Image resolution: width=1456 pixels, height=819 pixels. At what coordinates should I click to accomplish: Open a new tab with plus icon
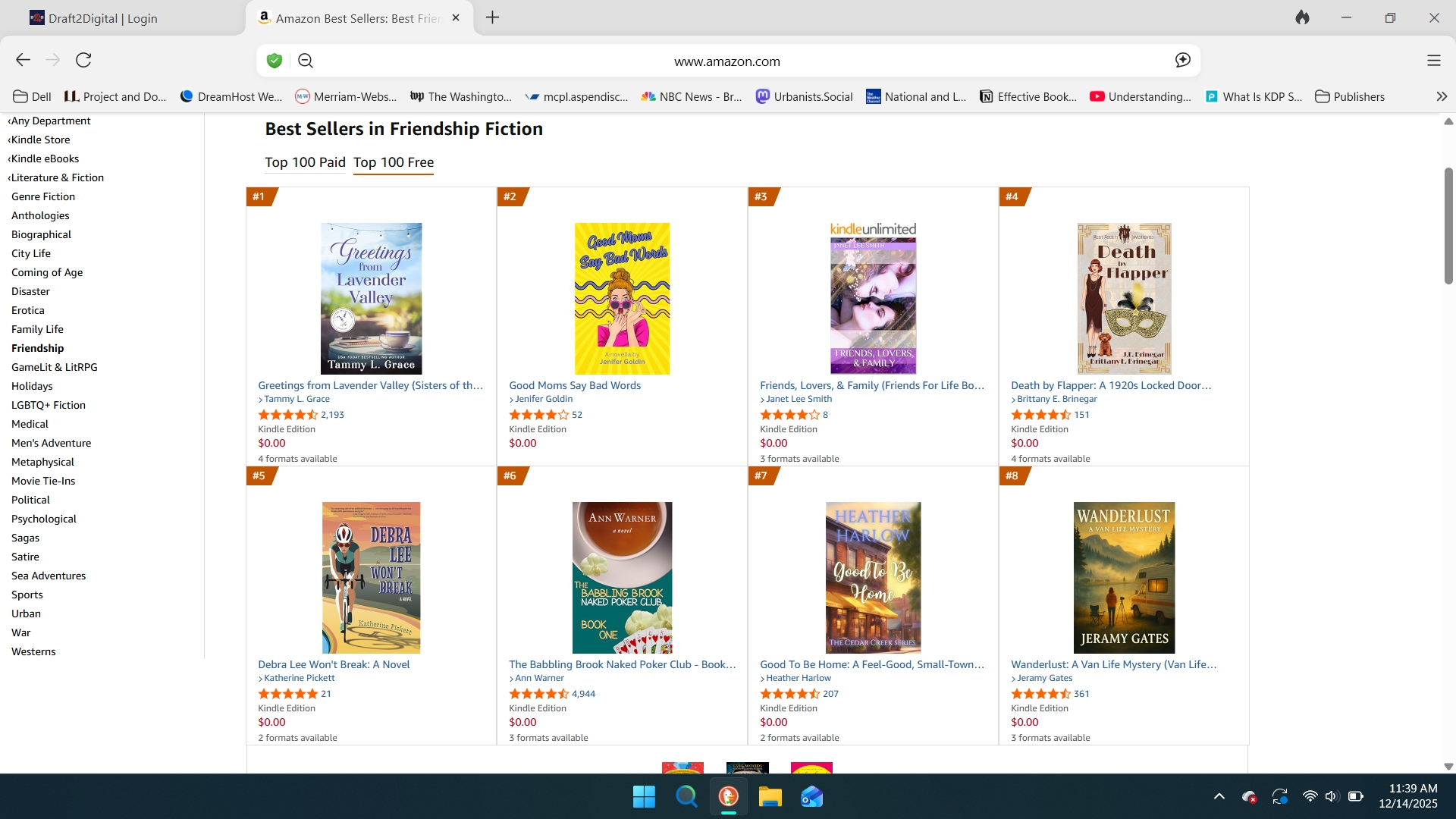[x=492, y=17]
